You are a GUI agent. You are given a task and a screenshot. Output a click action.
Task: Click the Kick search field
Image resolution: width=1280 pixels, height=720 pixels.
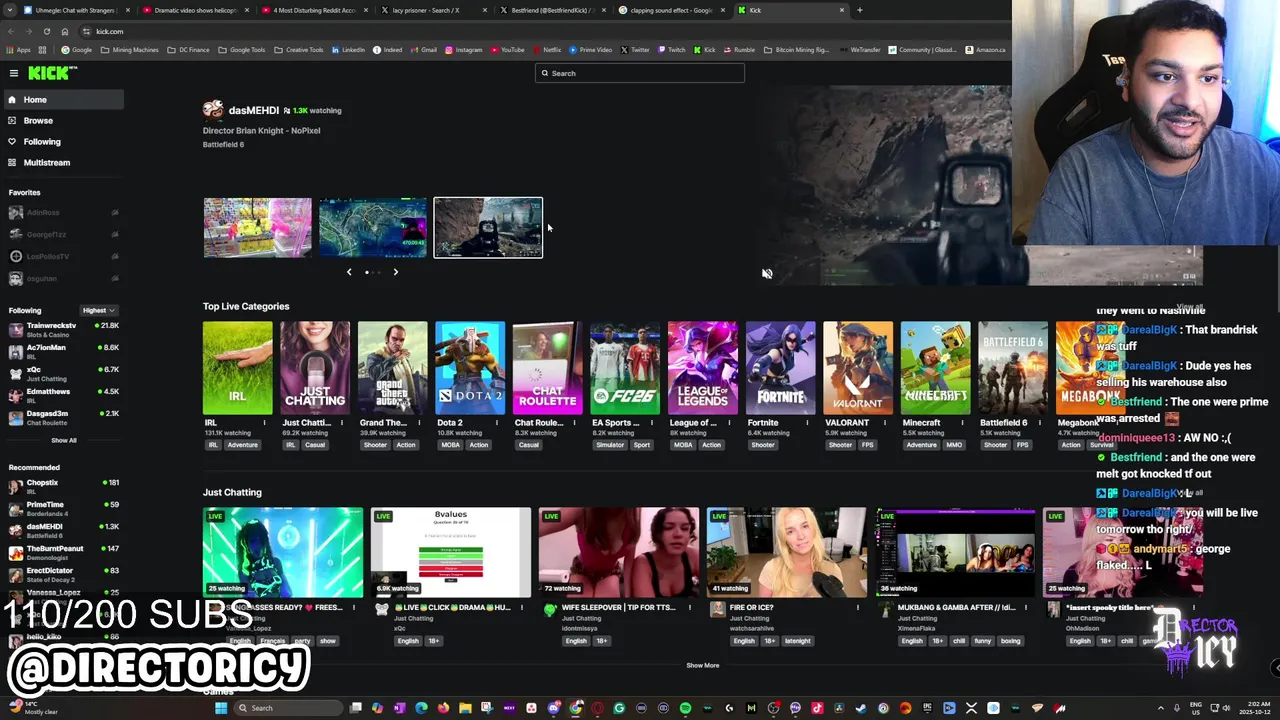(x=640, y=73)
